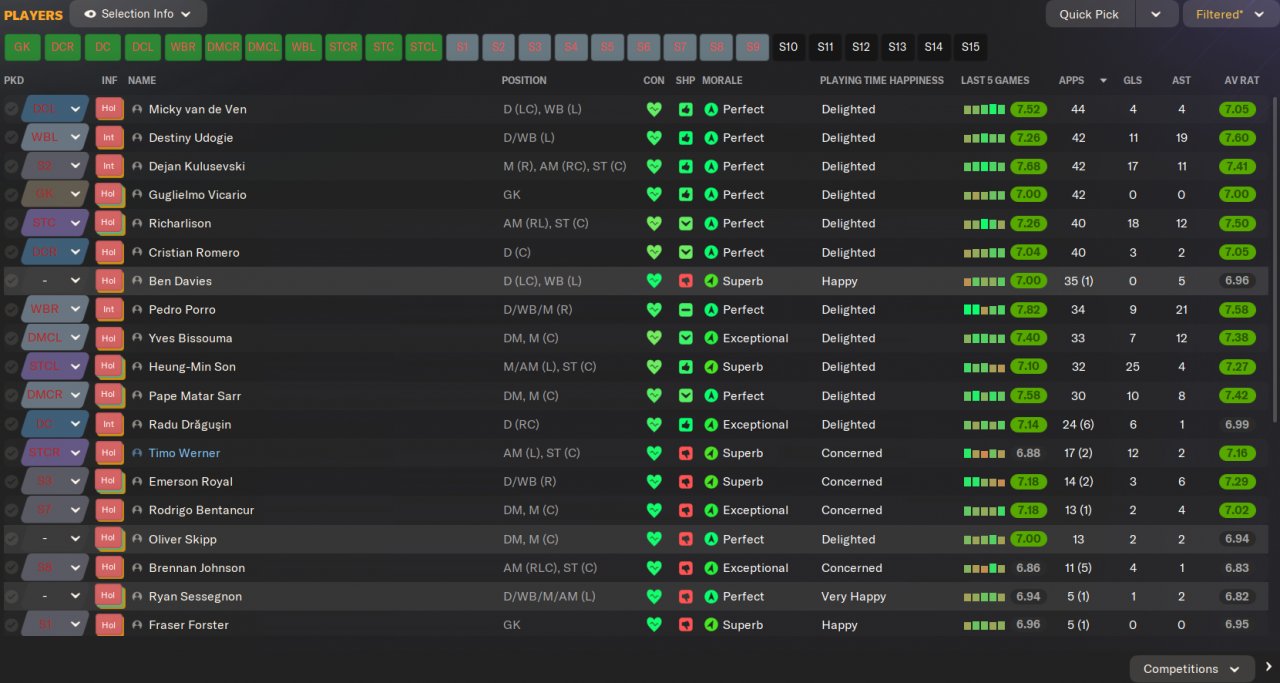
Task: Click Ryan Sessegnon's red sharpness icon
Action: coord(685,596)
